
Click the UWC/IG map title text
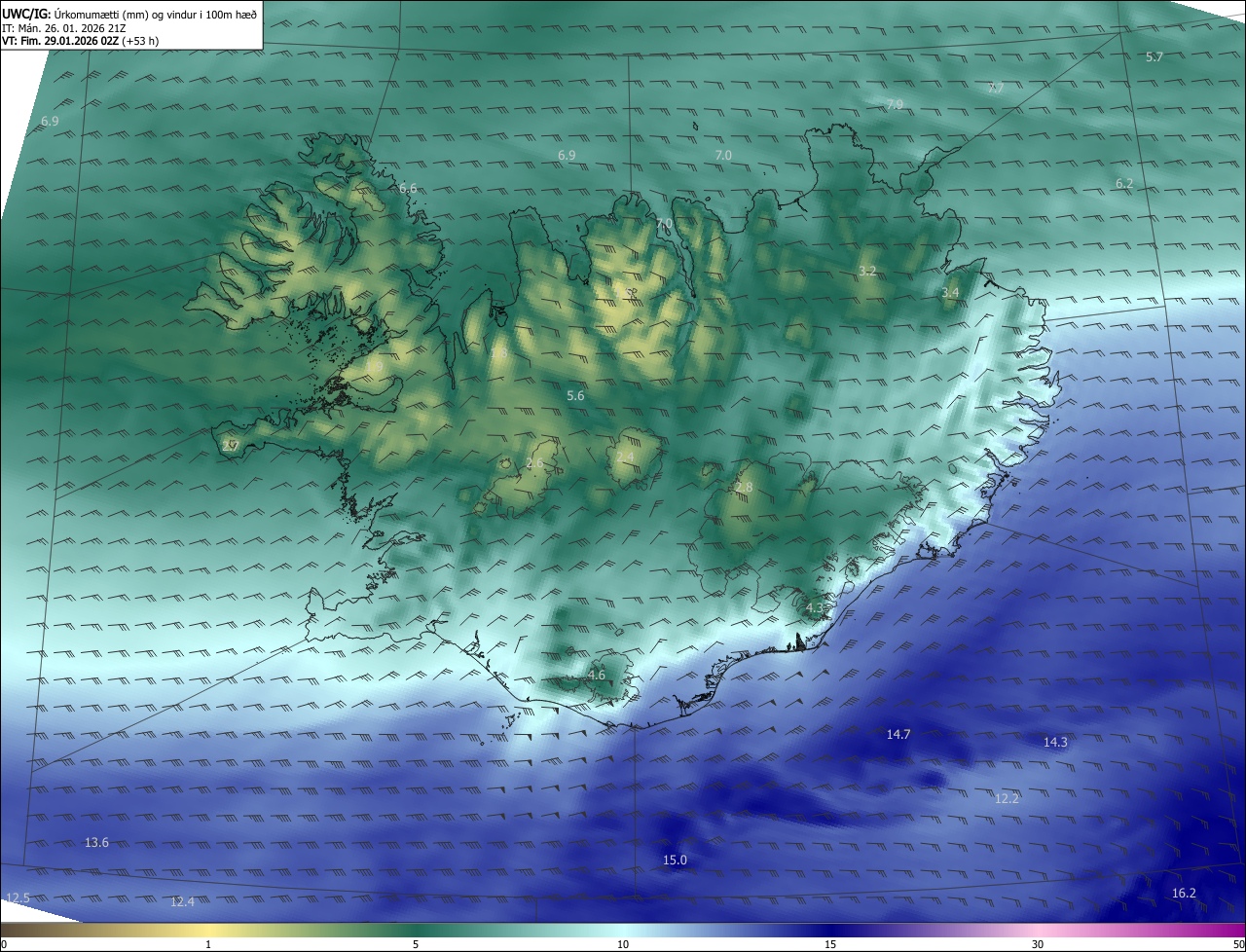(129, 13)
